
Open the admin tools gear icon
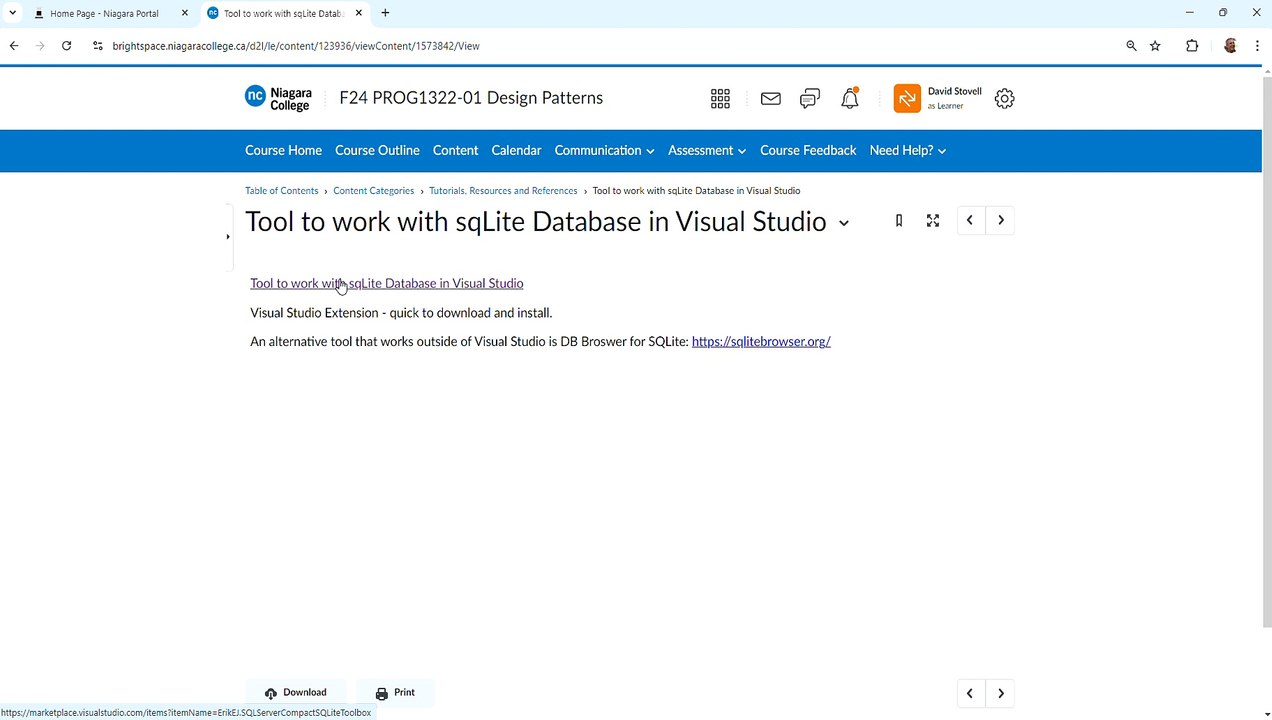1004,98
